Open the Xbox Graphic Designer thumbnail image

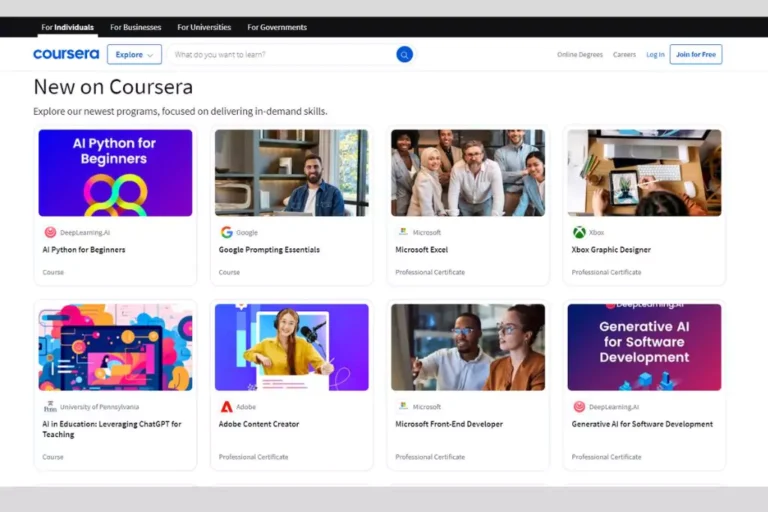pyautogui.click(x=645, y=173)
